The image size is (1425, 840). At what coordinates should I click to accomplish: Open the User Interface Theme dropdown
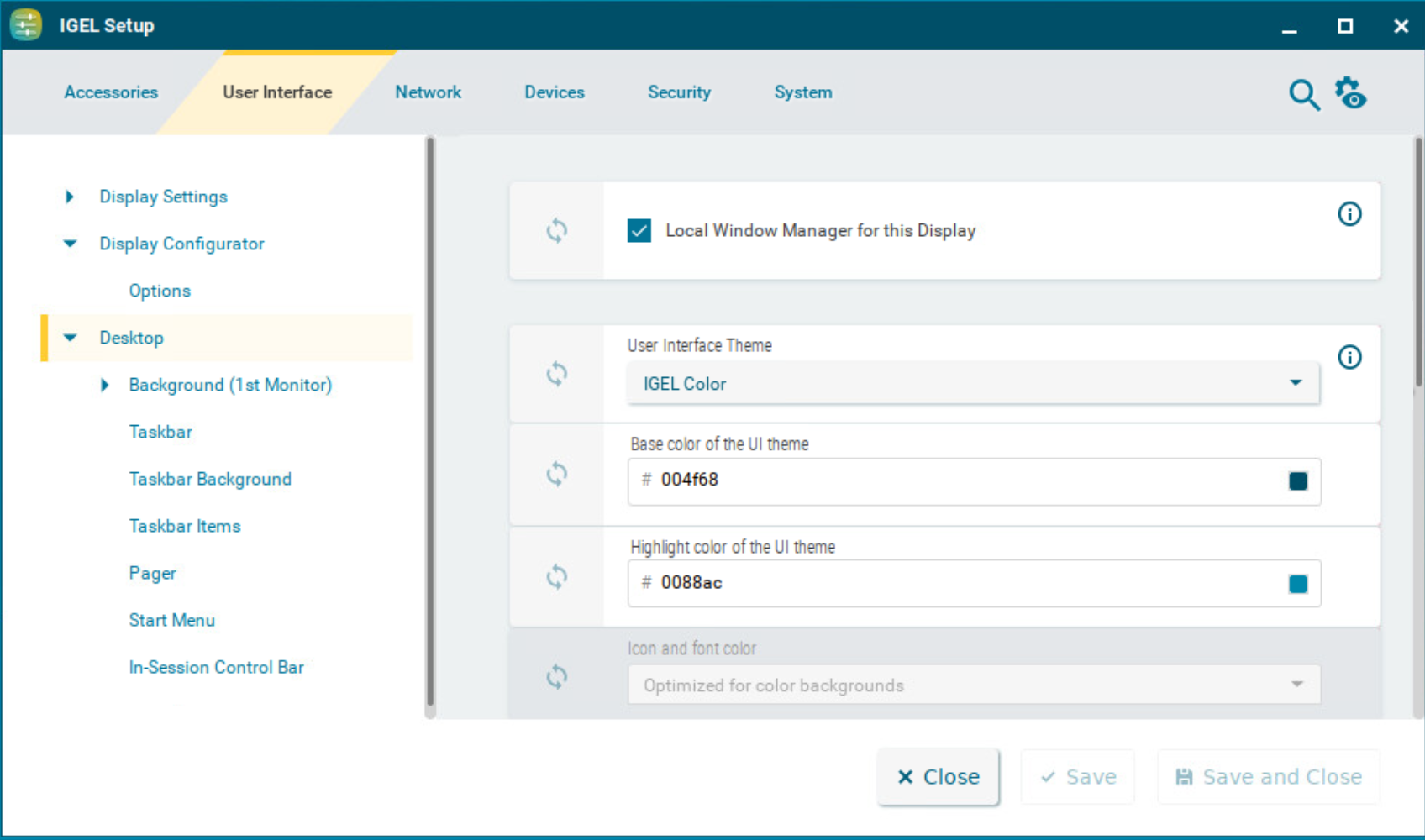point(973,384)
